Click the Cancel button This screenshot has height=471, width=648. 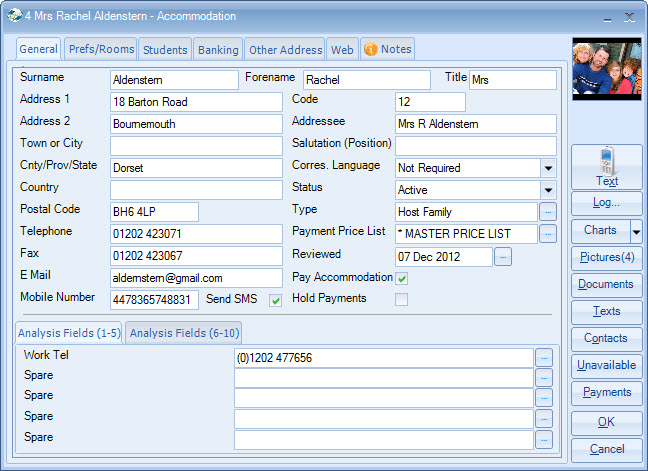click(607, 449)
